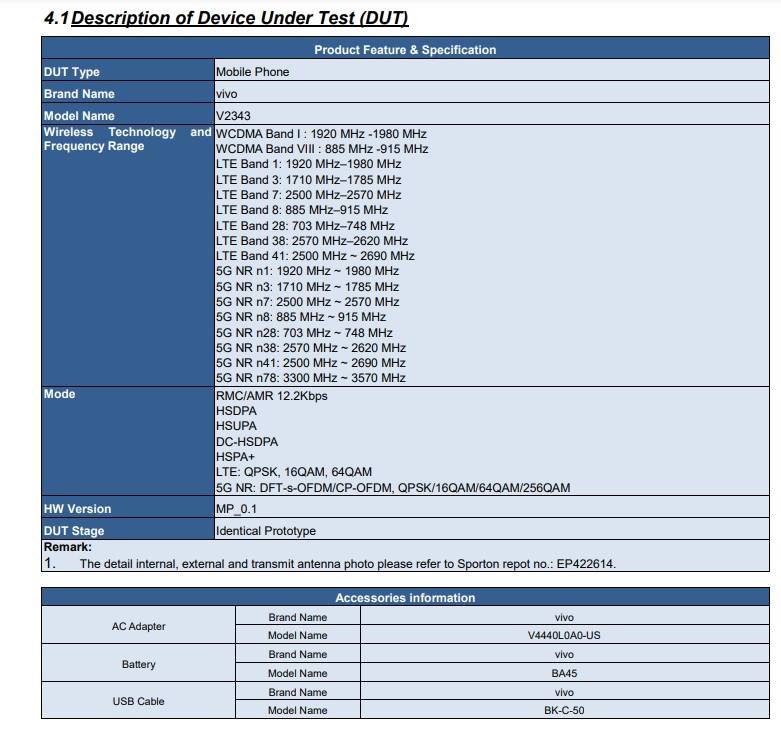Select the "HSUPA" mode entry
Screen dimensions: 781x730
point(236,426)
